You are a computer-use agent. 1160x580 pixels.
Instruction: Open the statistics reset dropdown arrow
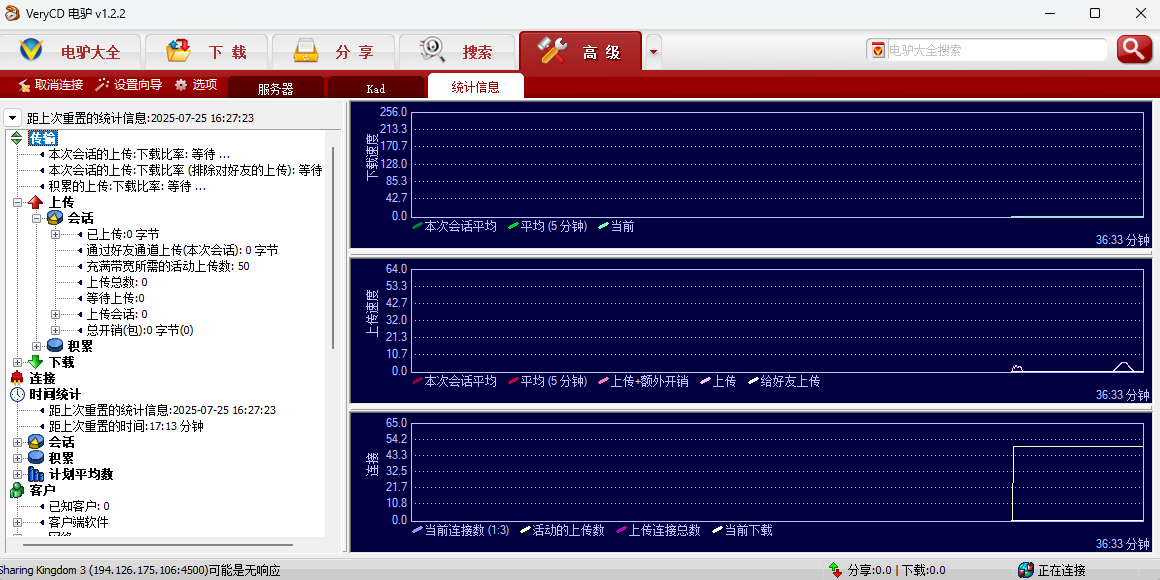click(13, 118)
